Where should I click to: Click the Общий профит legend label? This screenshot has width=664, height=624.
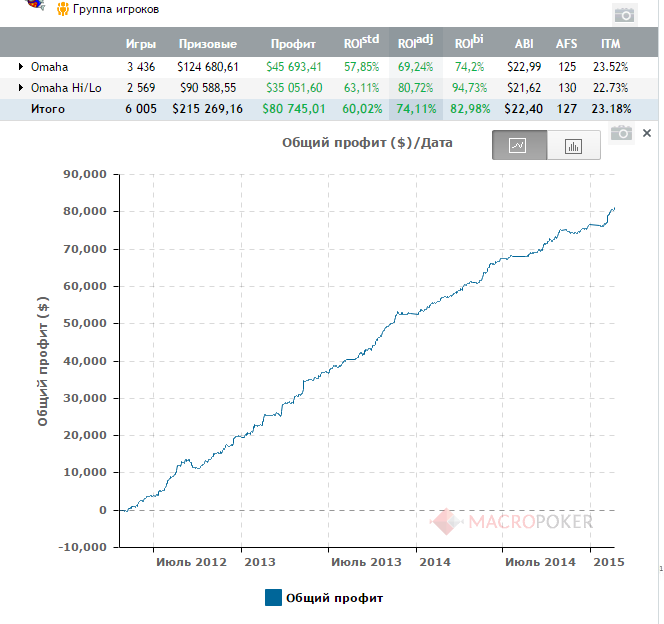tap(334, 598)
